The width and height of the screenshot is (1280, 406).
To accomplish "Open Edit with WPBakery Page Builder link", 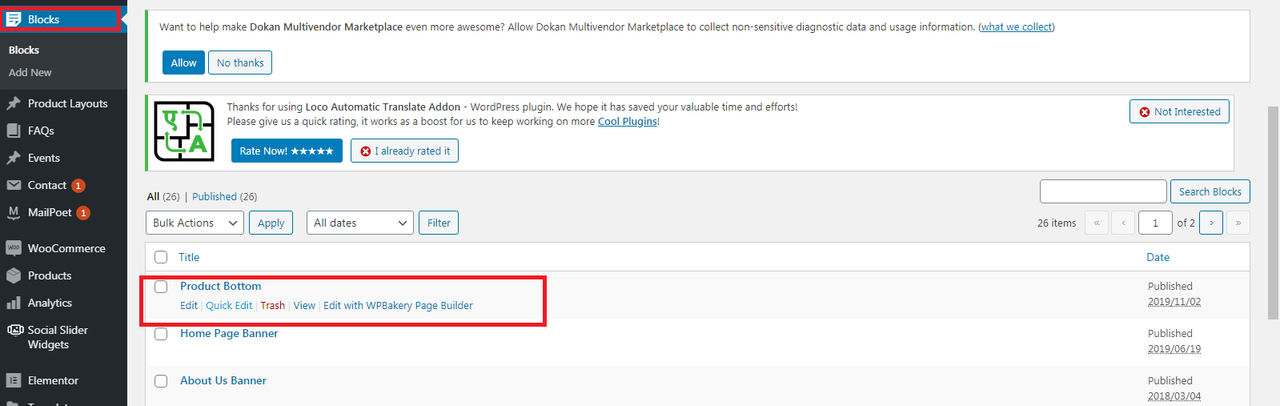I will coord(397,306).
